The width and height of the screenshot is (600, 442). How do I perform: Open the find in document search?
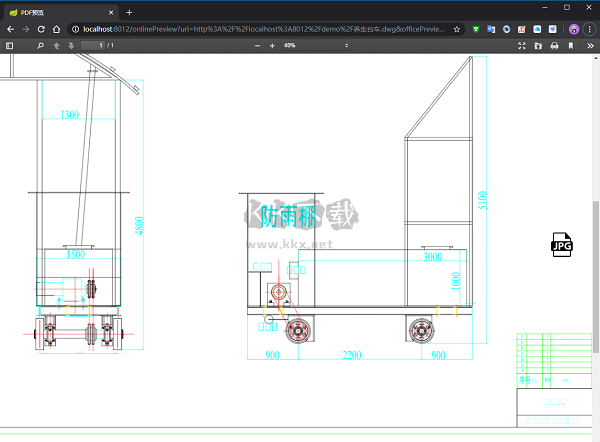[x=39, y=46]
